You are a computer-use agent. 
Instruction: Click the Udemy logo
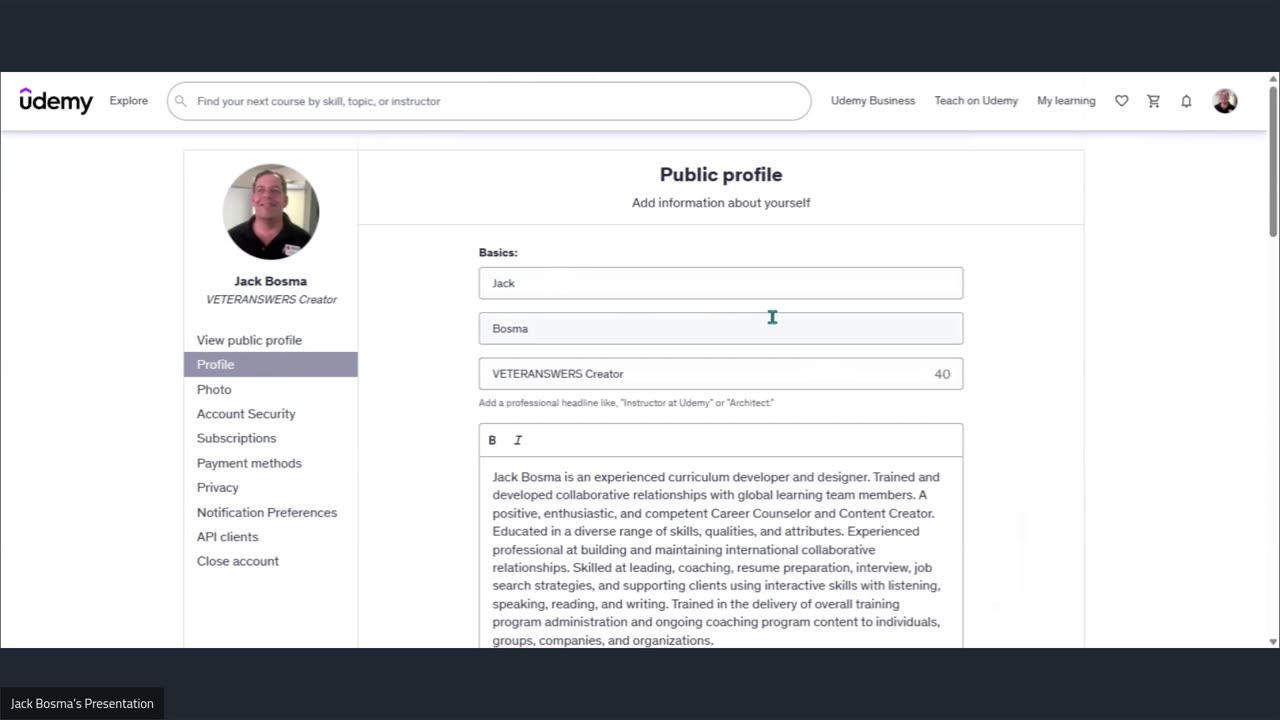click(x=56, y=100)
